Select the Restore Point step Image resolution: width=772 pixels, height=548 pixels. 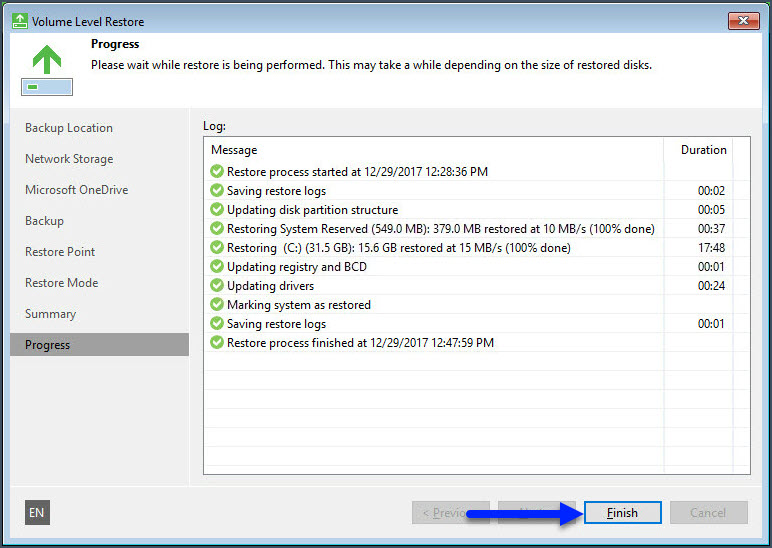pyautogui.click(x=60, y=252)
